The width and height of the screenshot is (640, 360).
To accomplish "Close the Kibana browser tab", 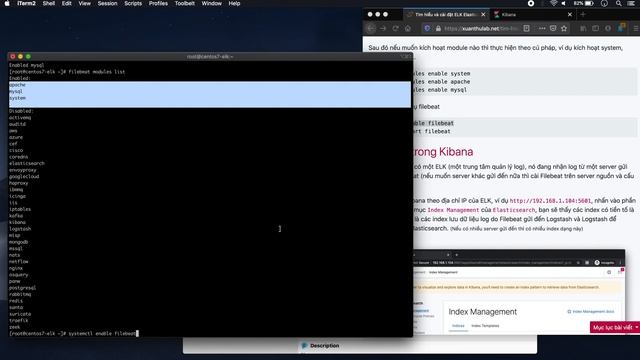I will [570, 14].
